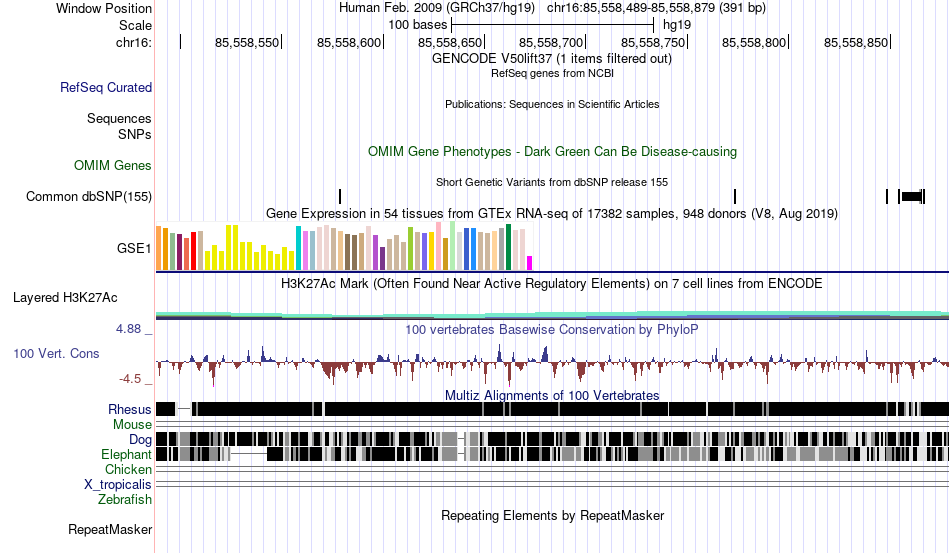Click position label 85,558,850
This screenshot has height=553, width=950.
tap(855, 42)
